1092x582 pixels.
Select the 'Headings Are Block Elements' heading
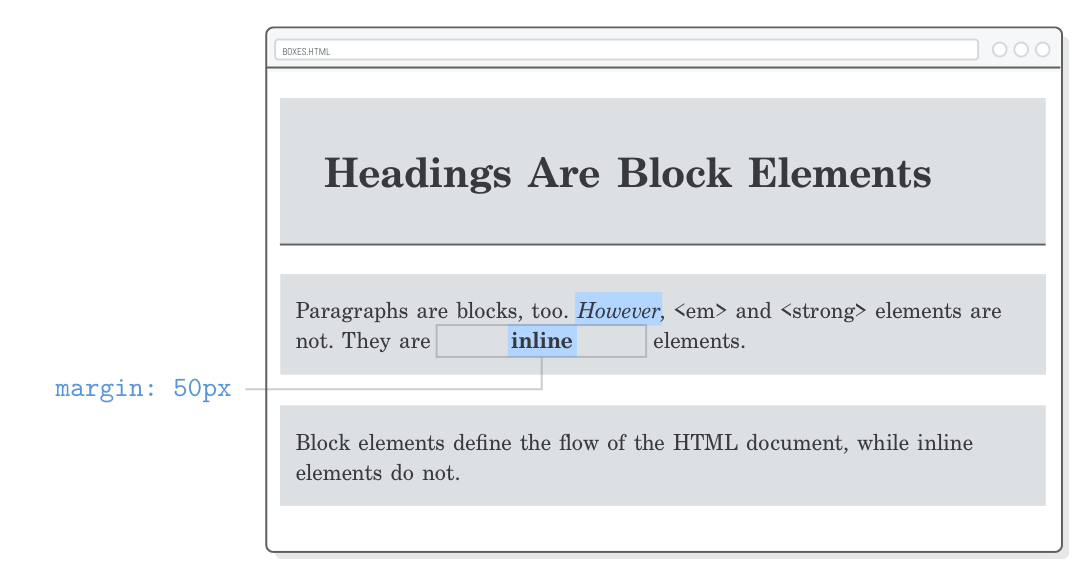pyautogui.click(x=627, y=172)
